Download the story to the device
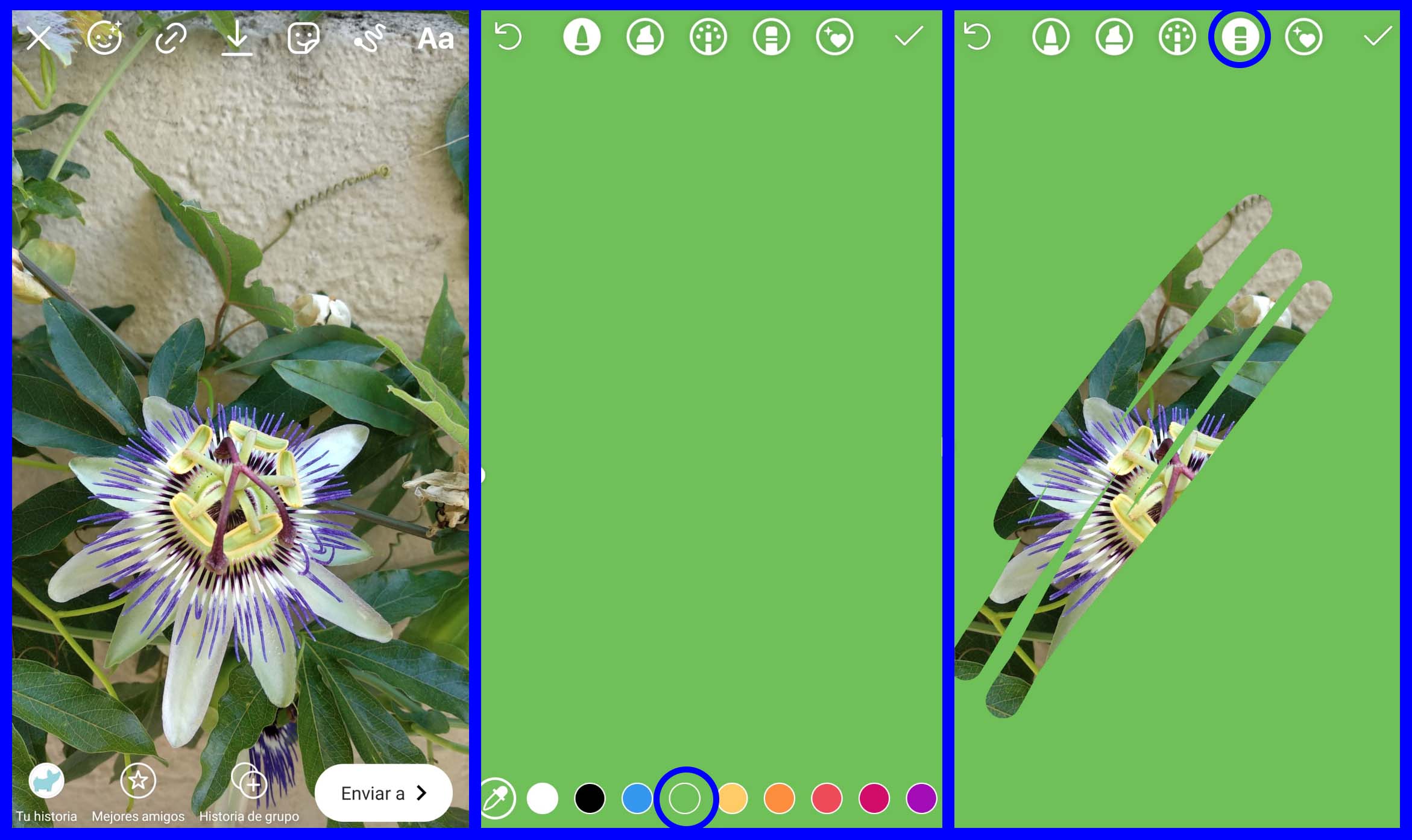 point(238,38)
